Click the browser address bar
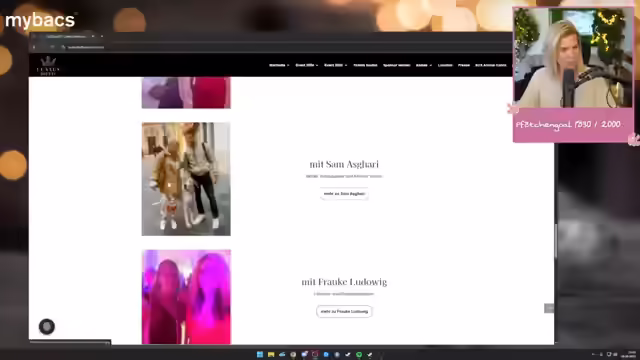The width and height of the screenshot is (640, 360). [x=286, y=47]
